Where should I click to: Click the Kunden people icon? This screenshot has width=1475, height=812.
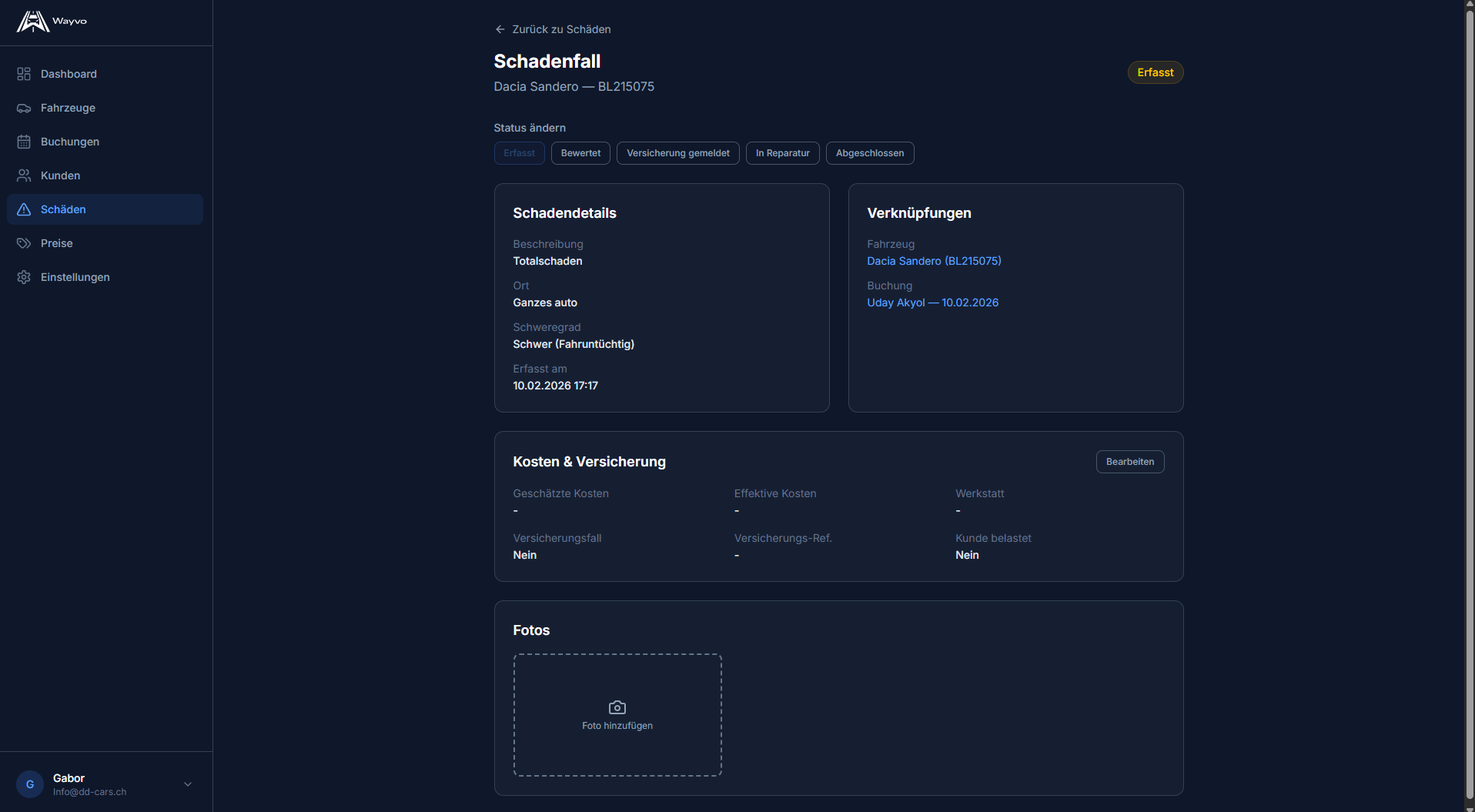coord(24,175)
